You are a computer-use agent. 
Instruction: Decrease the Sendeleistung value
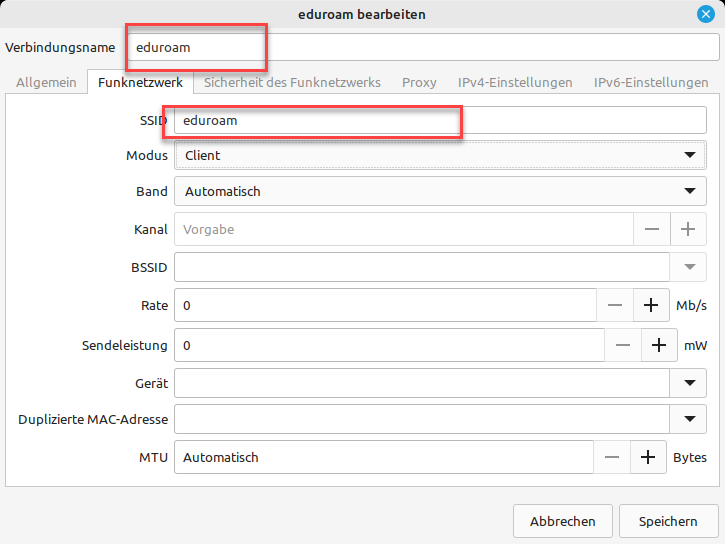pyautogui.click(x=623, y=345)
